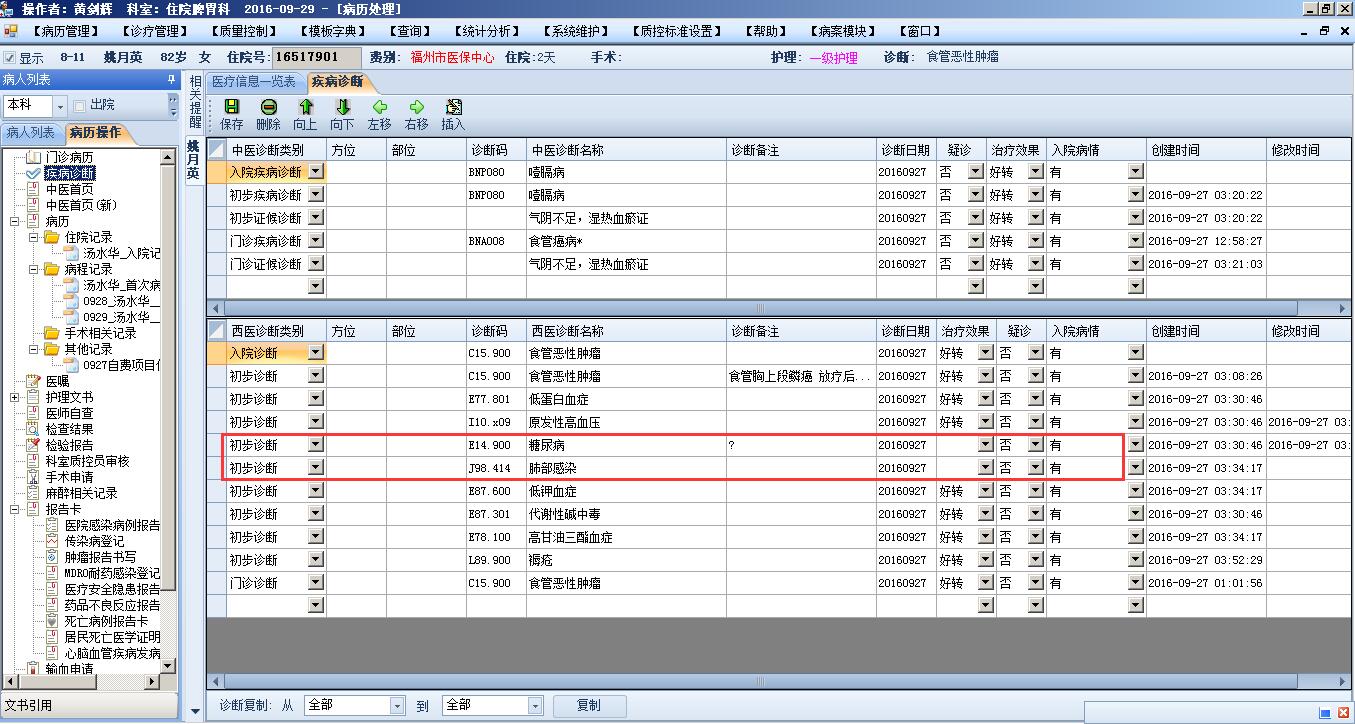Open 入院病情 dropdown for 肺部感染 row
The width and height of the screenshot is (1355, 724).
[1135, 468]
